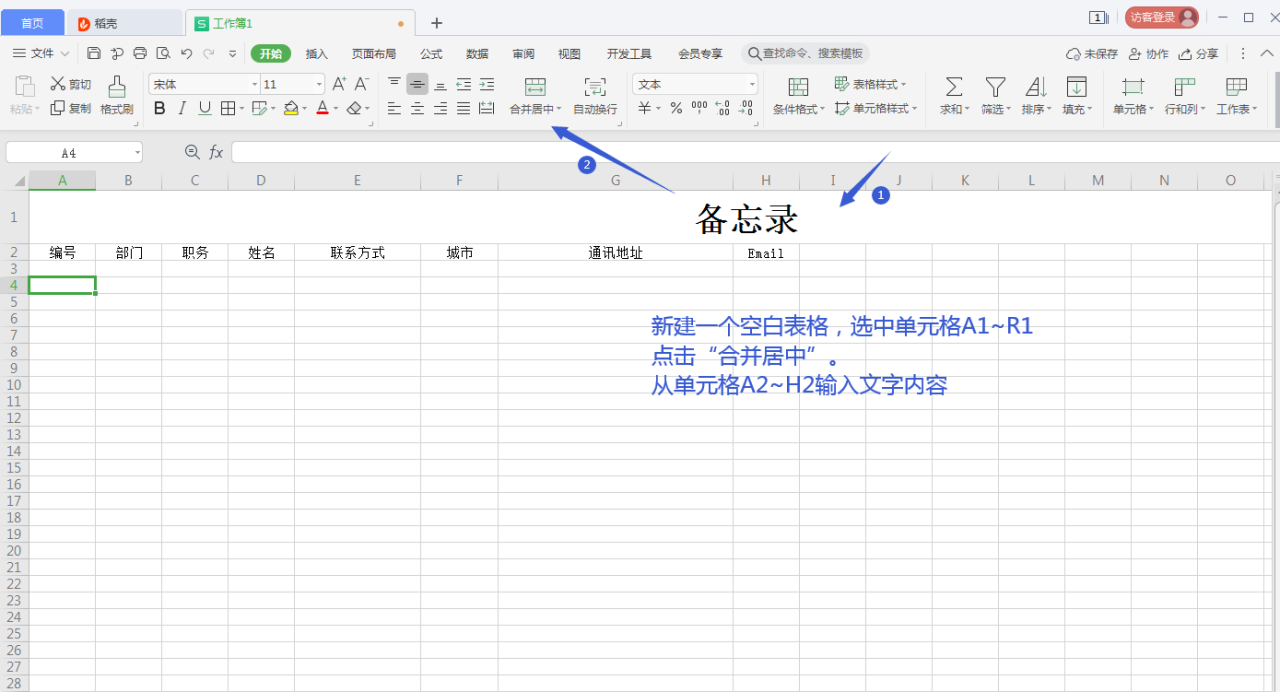Image resolution: width=1280 pixels, height=692 pixels.
Task: Undo the last action
Action: click(x=186, y=54)
